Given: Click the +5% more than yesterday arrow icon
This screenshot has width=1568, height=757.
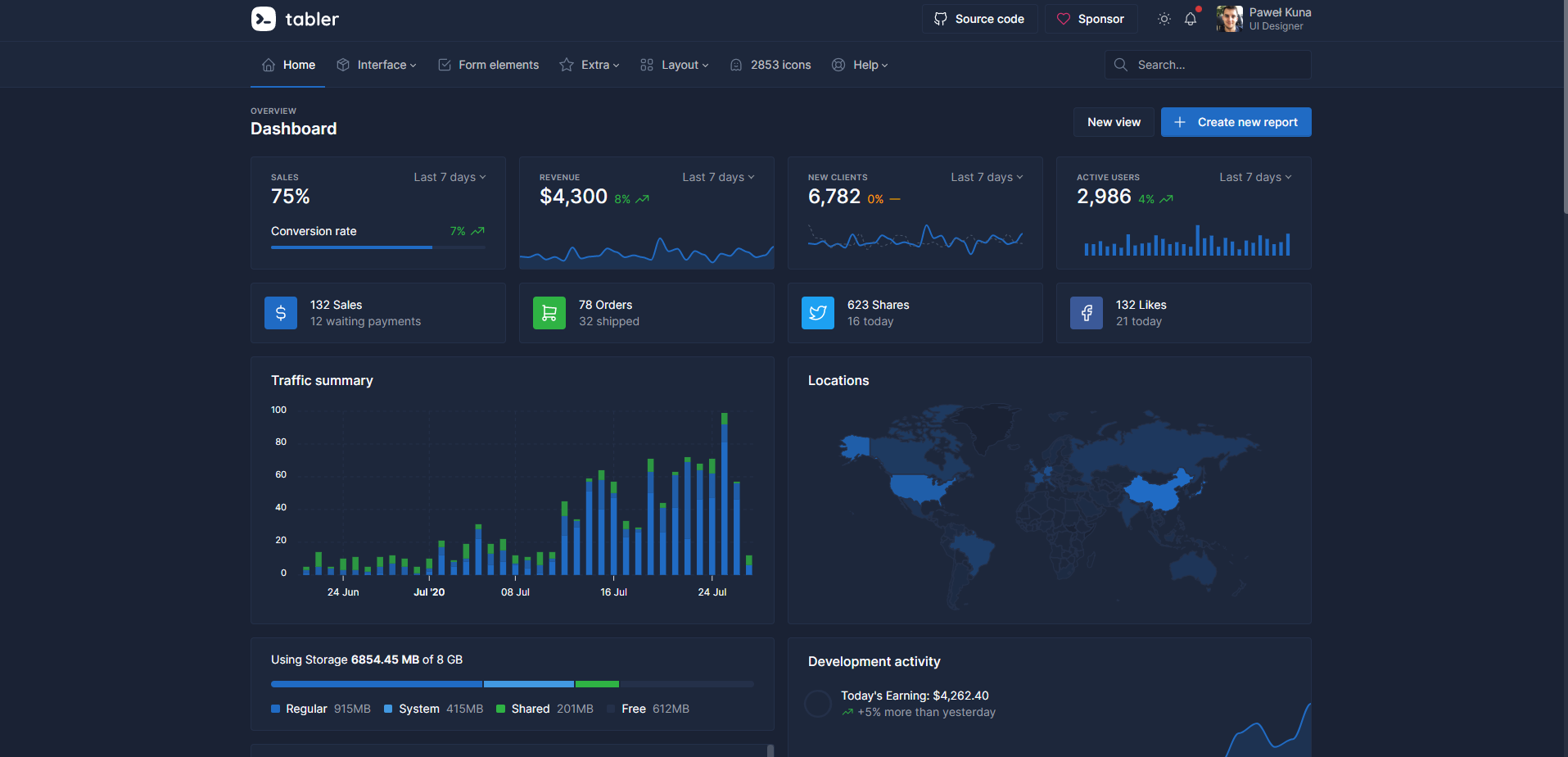Looking at the screenshot, I should tap(847, 713).
